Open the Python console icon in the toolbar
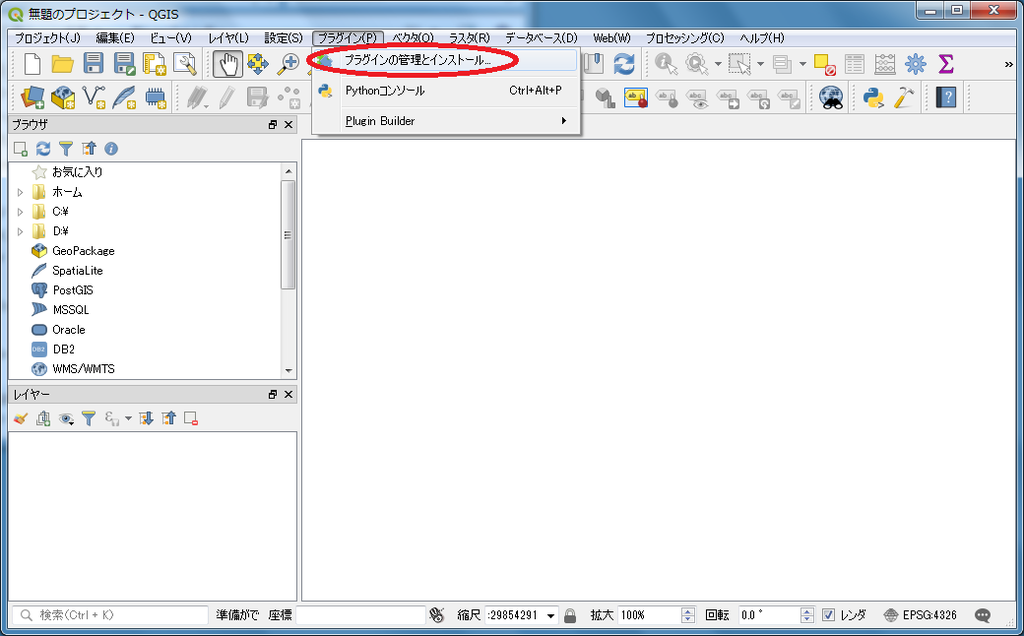The image size is (1024, 636). click(x=873, y=97)
